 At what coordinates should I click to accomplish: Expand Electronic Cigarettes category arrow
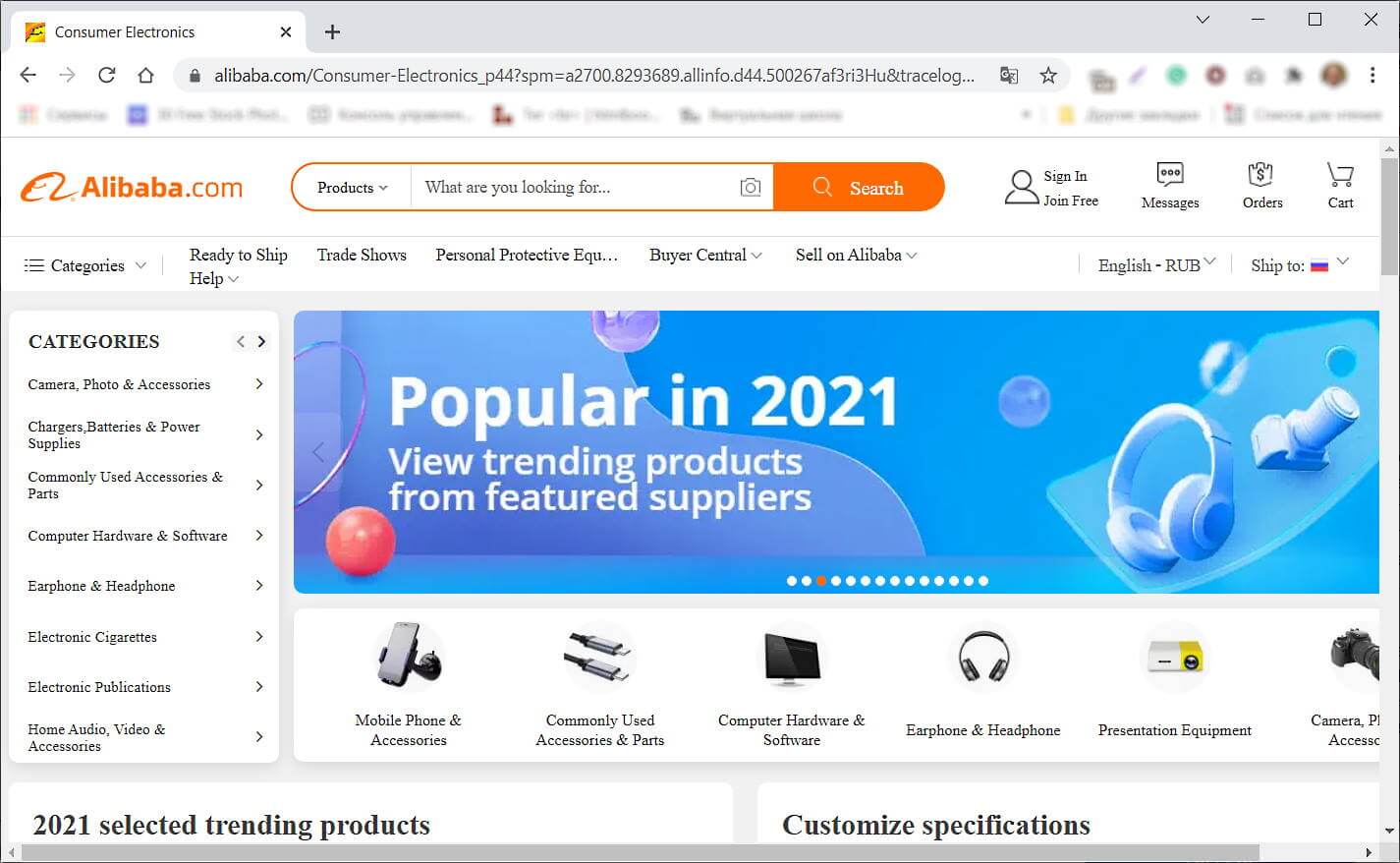(259, 637)
